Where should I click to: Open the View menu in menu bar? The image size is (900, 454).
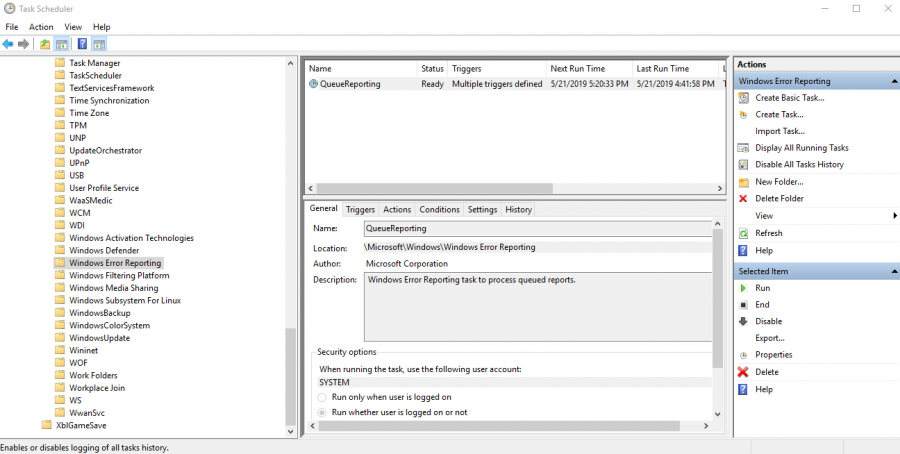[73, 27]
